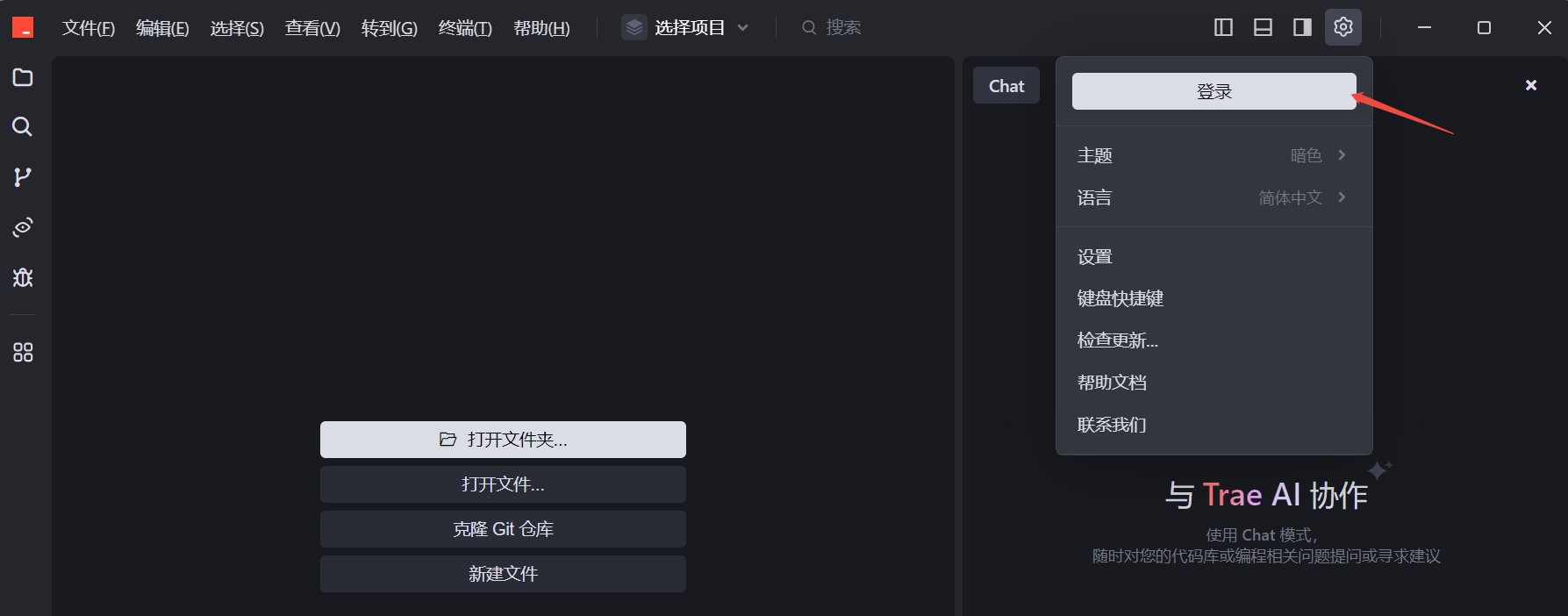Expand the 选择项目 project dropdown
The height and width of the screenshot is (616, 1568).
click(685, 27)
